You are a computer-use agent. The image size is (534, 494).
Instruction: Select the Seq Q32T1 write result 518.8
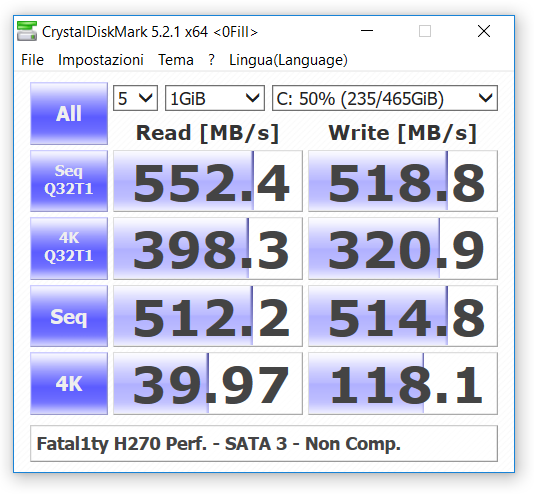[x=403, y=181]
